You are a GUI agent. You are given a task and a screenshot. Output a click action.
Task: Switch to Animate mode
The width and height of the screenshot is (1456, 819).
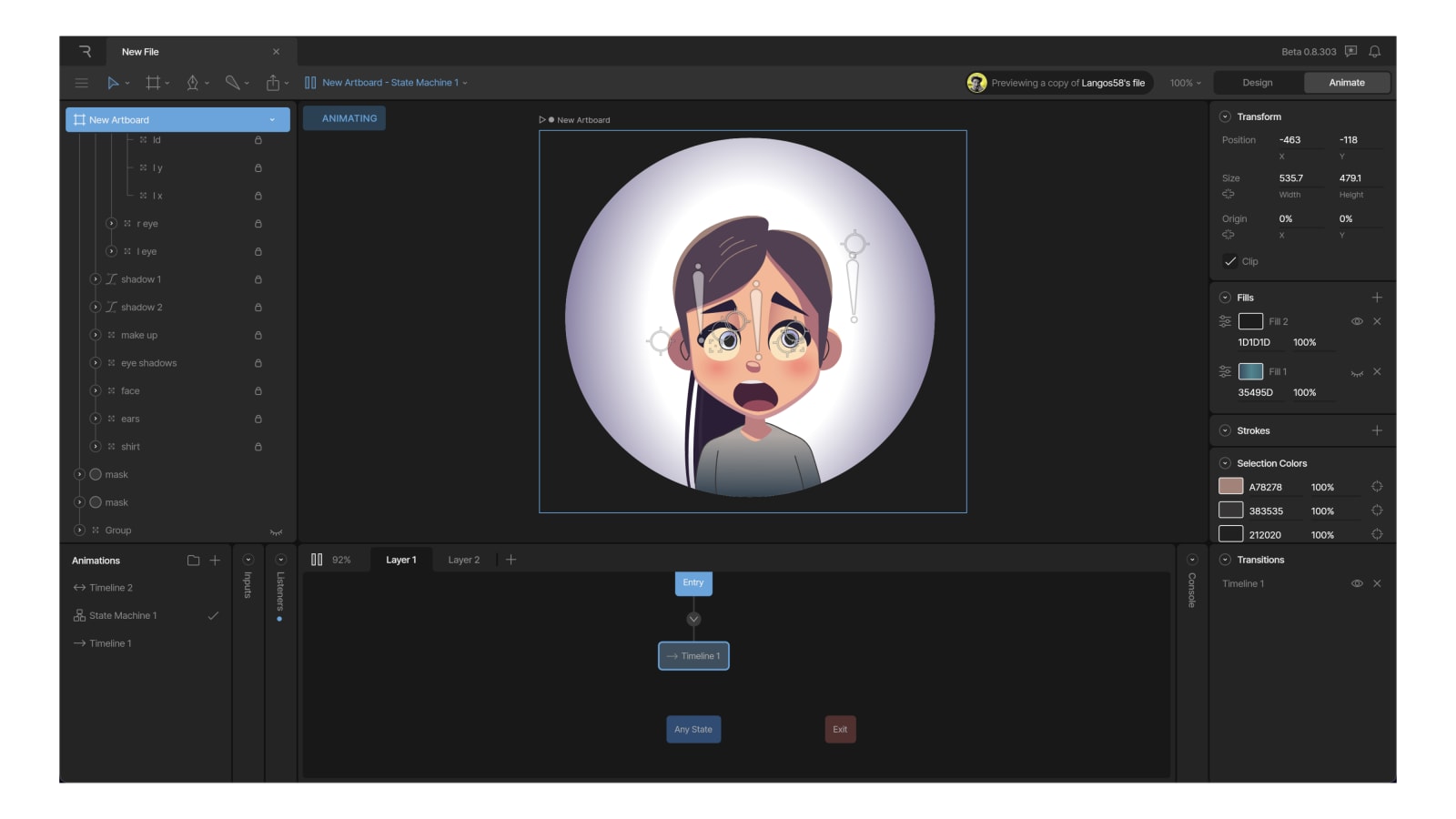point(1347,83)
